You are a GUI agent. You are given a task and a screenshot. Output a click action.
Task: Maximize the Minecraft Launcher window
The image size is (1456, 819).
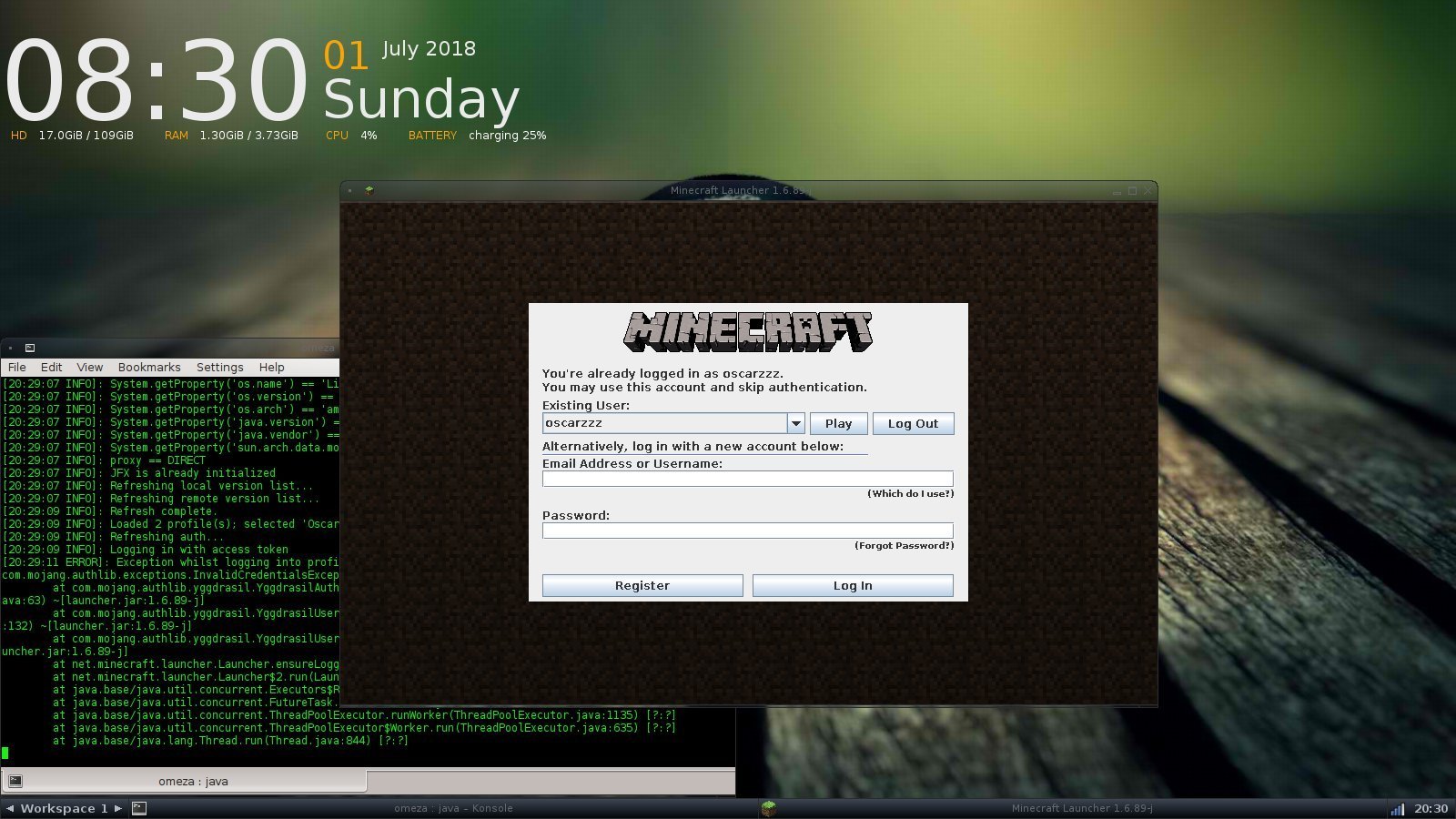tap(1133, 191)
